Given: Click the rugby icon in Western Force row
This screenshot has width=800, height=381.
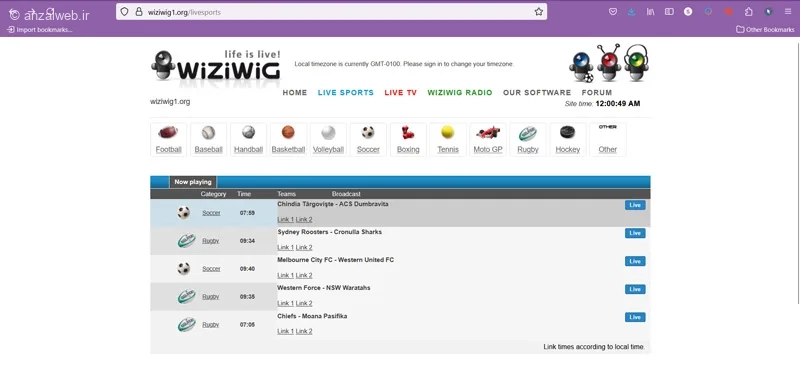Looking at the screenshot, I should click(x=187, y=296).
